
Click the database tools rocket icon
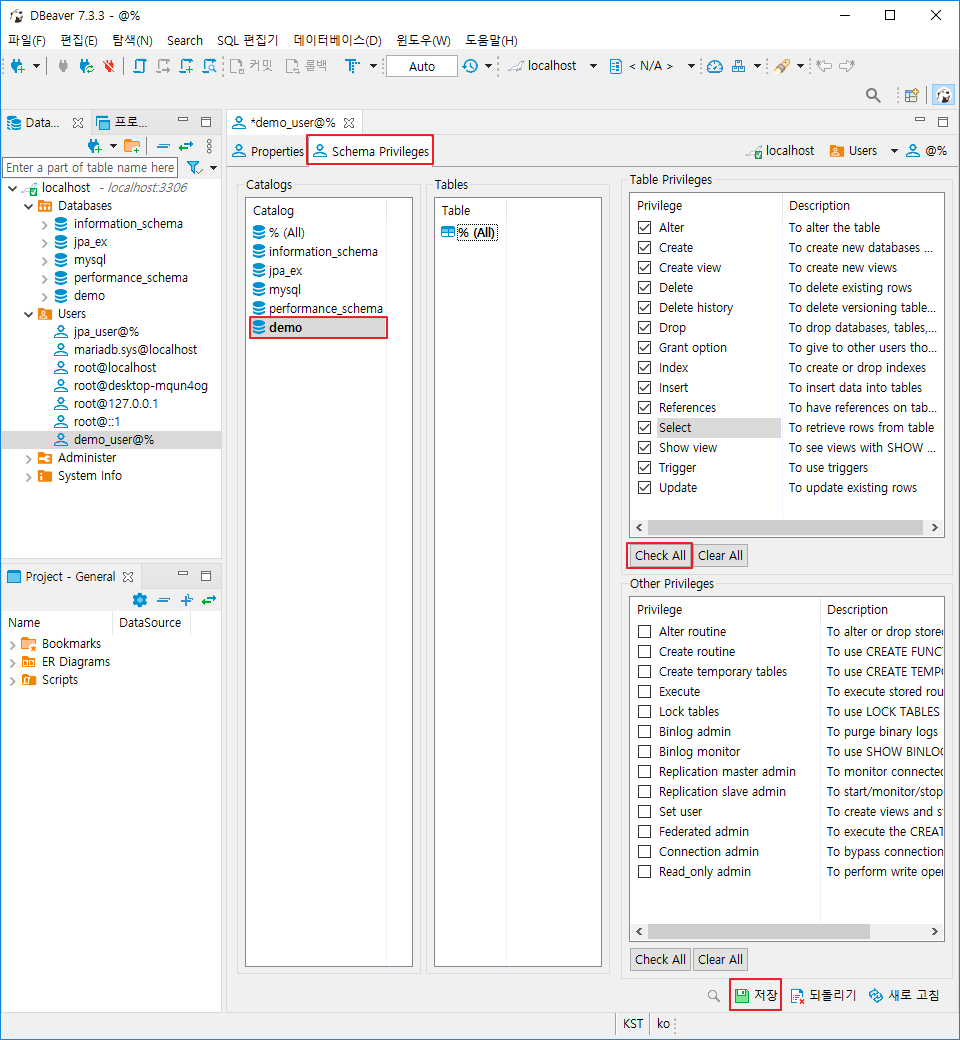click(782, 66)
